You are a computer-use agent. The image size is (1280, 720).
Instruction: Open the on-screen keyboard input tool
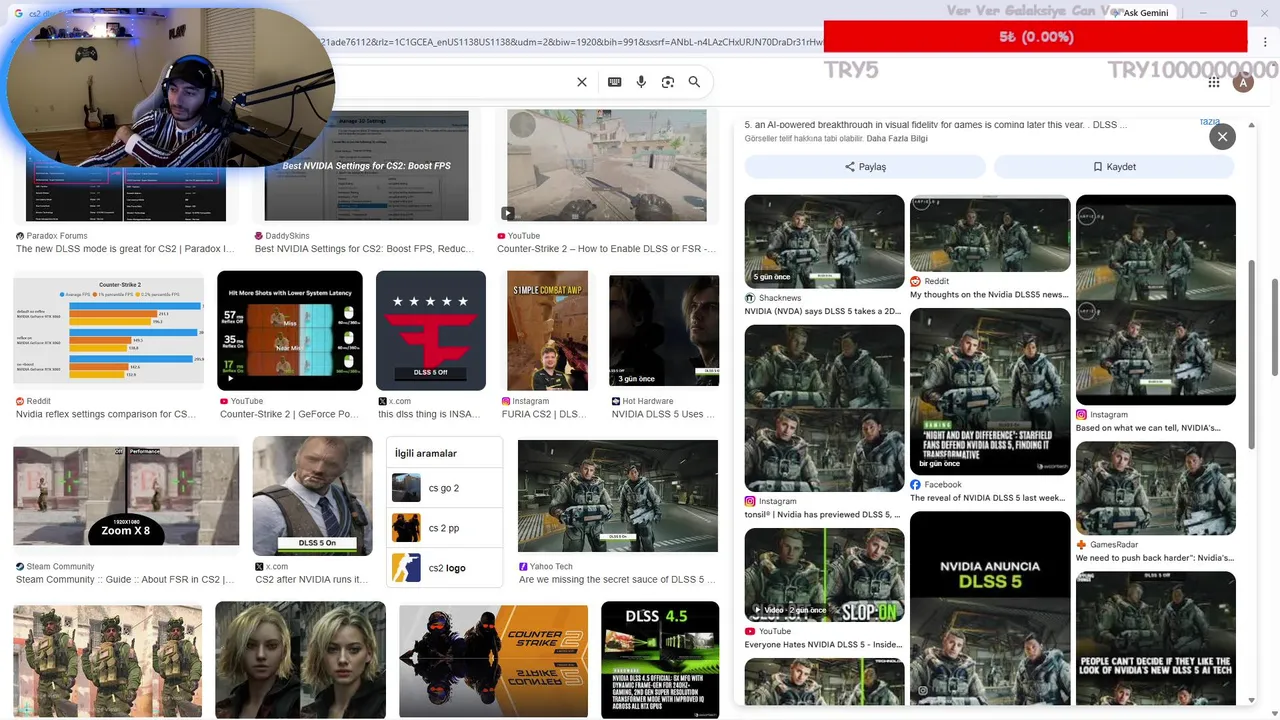614,82
